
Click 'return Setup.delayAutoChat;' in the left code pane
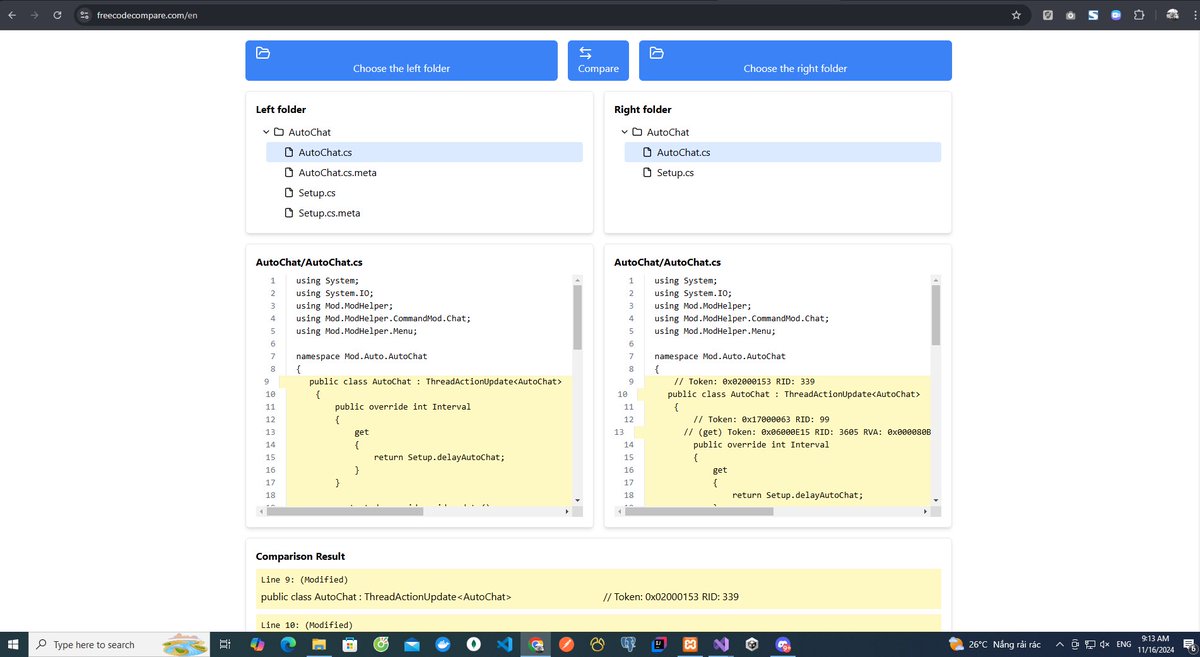point(439,457)
